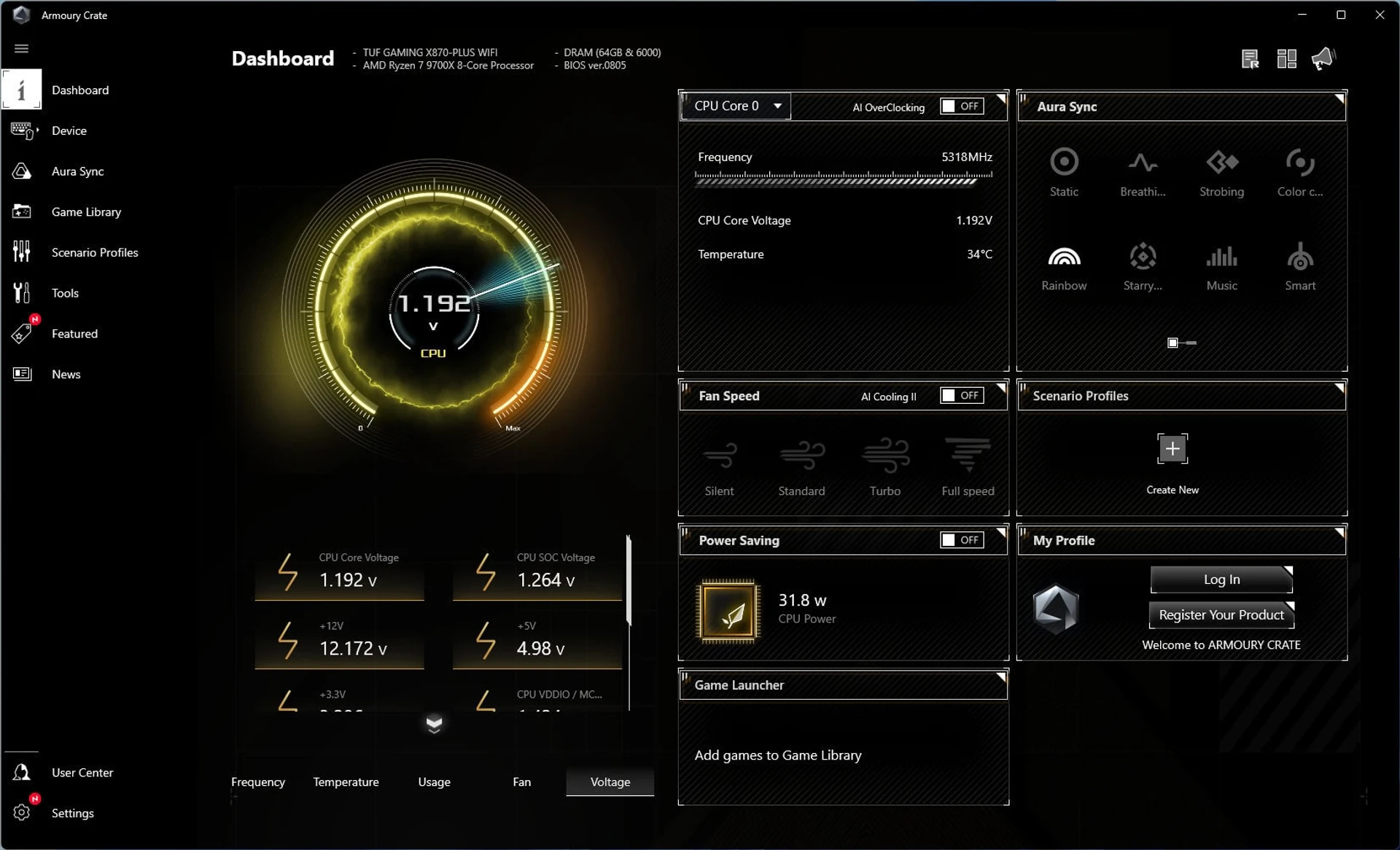Image resolution: width=1400 pixels, height=850 pixels.
Task: Click the voltage list scrollbar
Action: [x=629, y=581]
